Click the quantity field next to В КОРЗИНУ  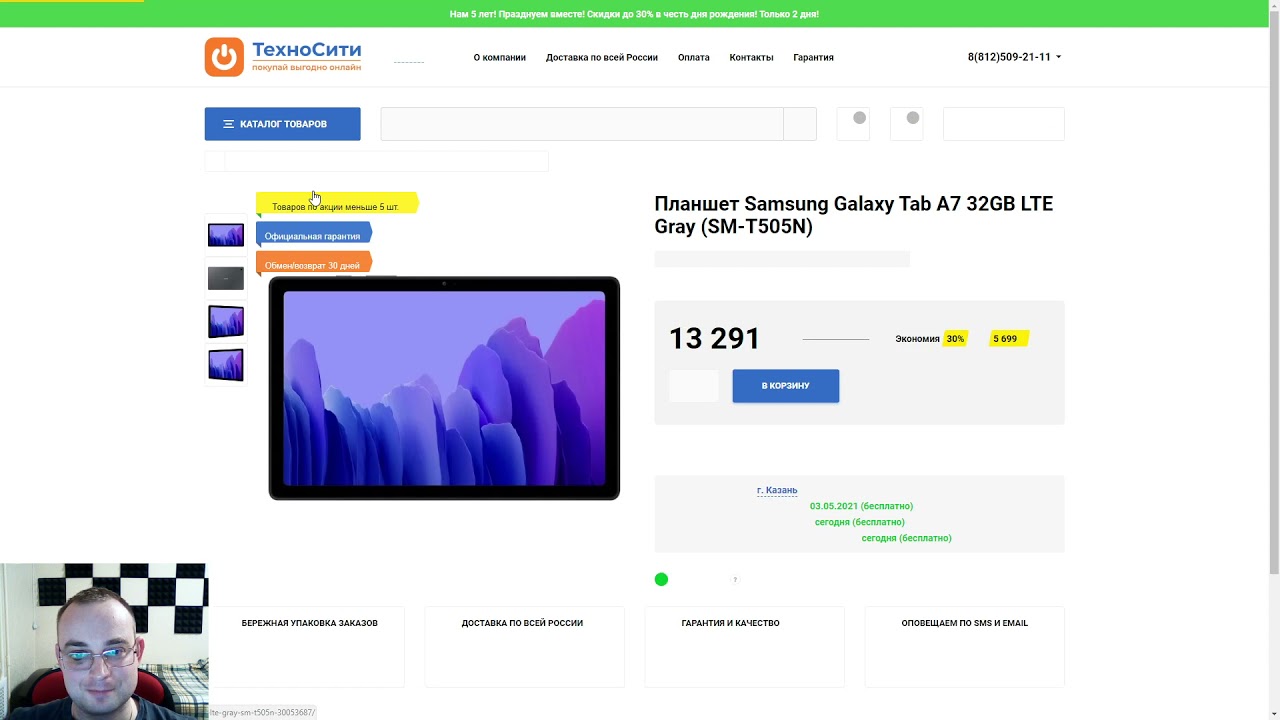coord(693,386)
